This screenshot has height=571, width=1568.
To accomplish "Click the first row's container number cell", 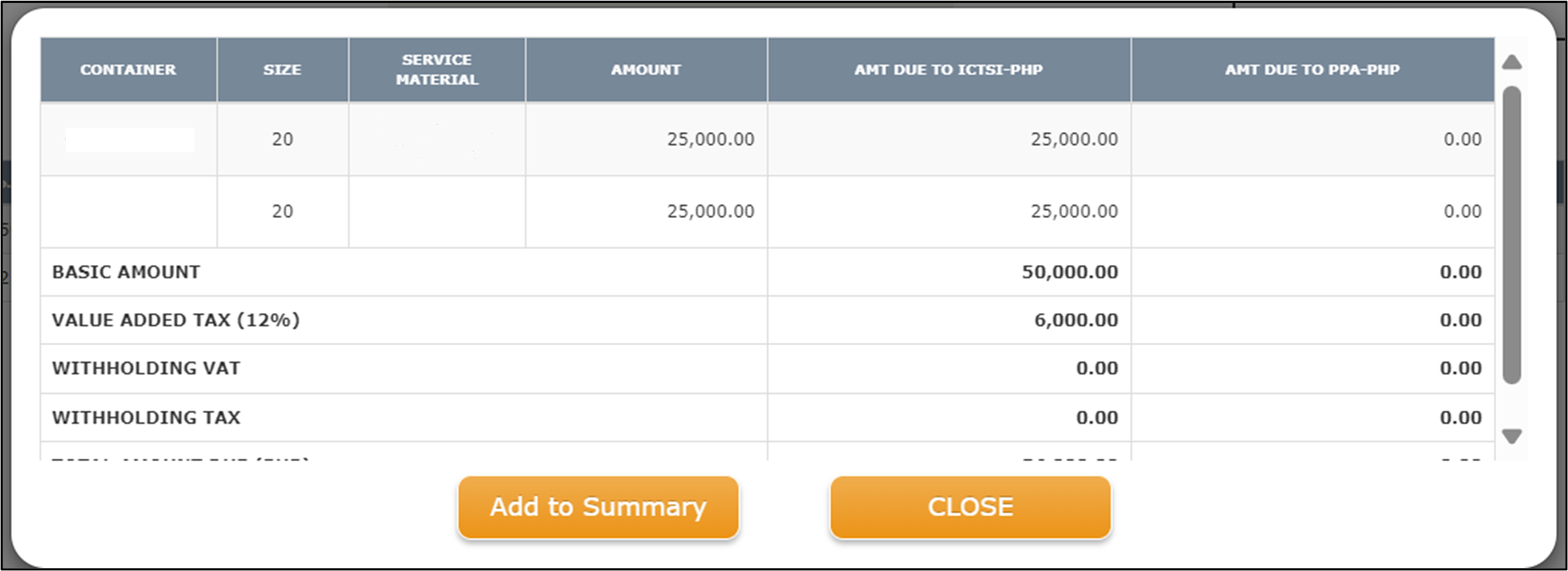I will click(129, 139).
